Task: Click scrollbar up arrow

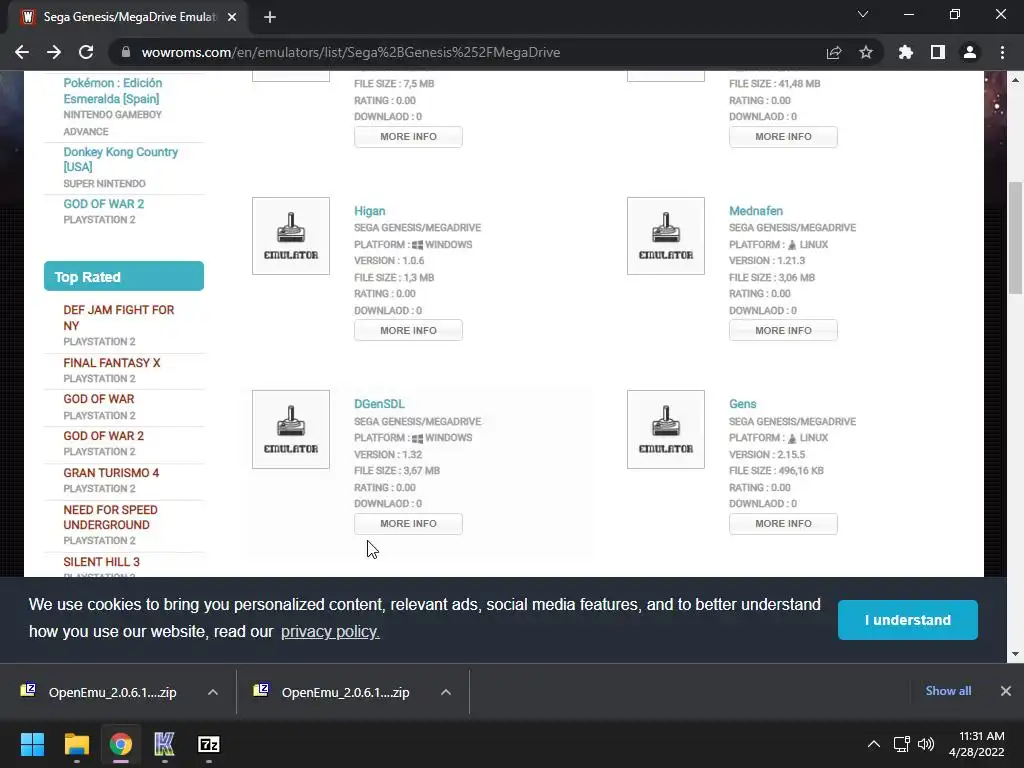Action: (1015, 80)
